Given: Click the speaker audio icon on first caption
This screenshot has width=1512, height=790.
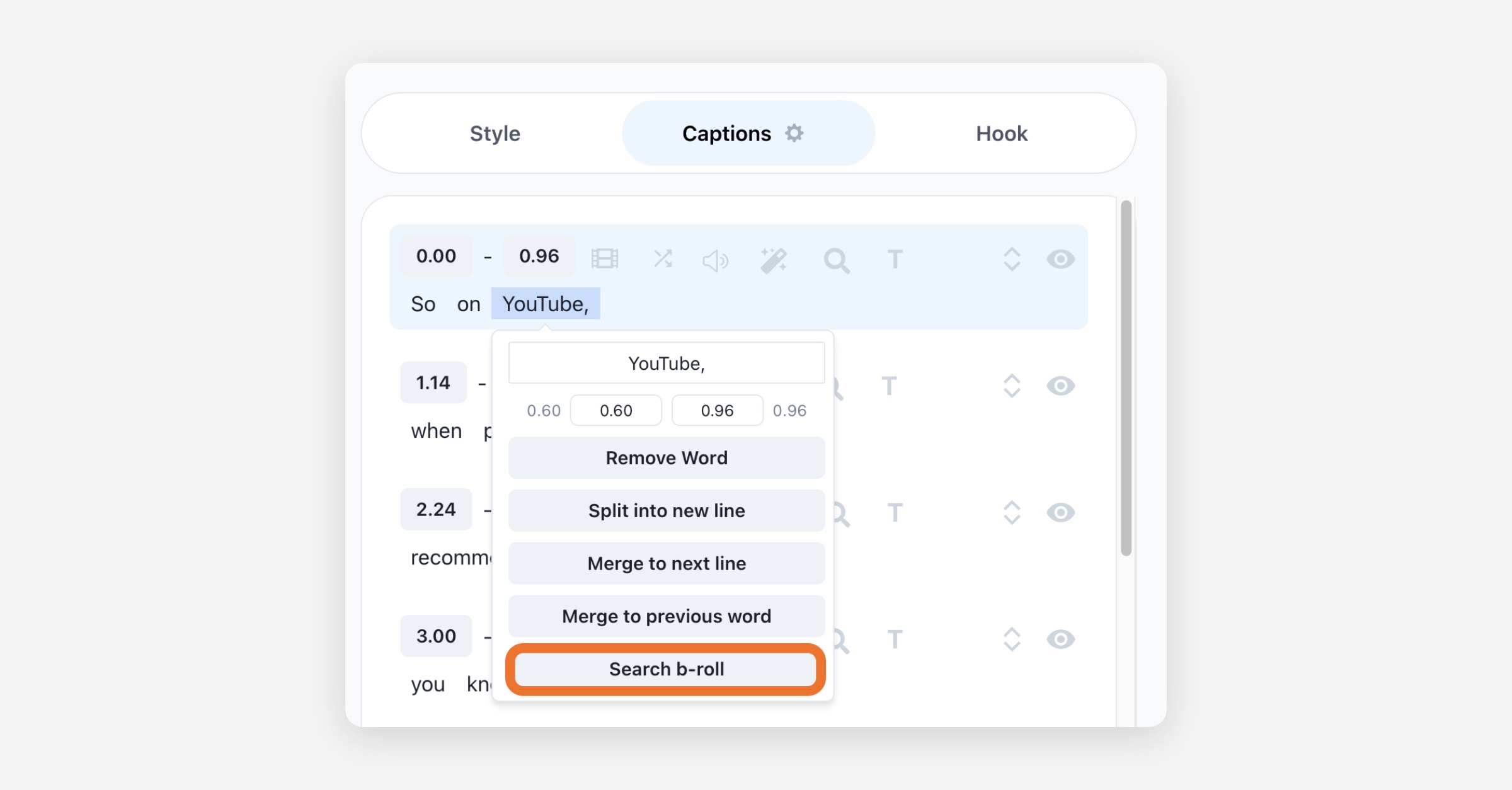Looking at the screenshot, I should [715, 260].
